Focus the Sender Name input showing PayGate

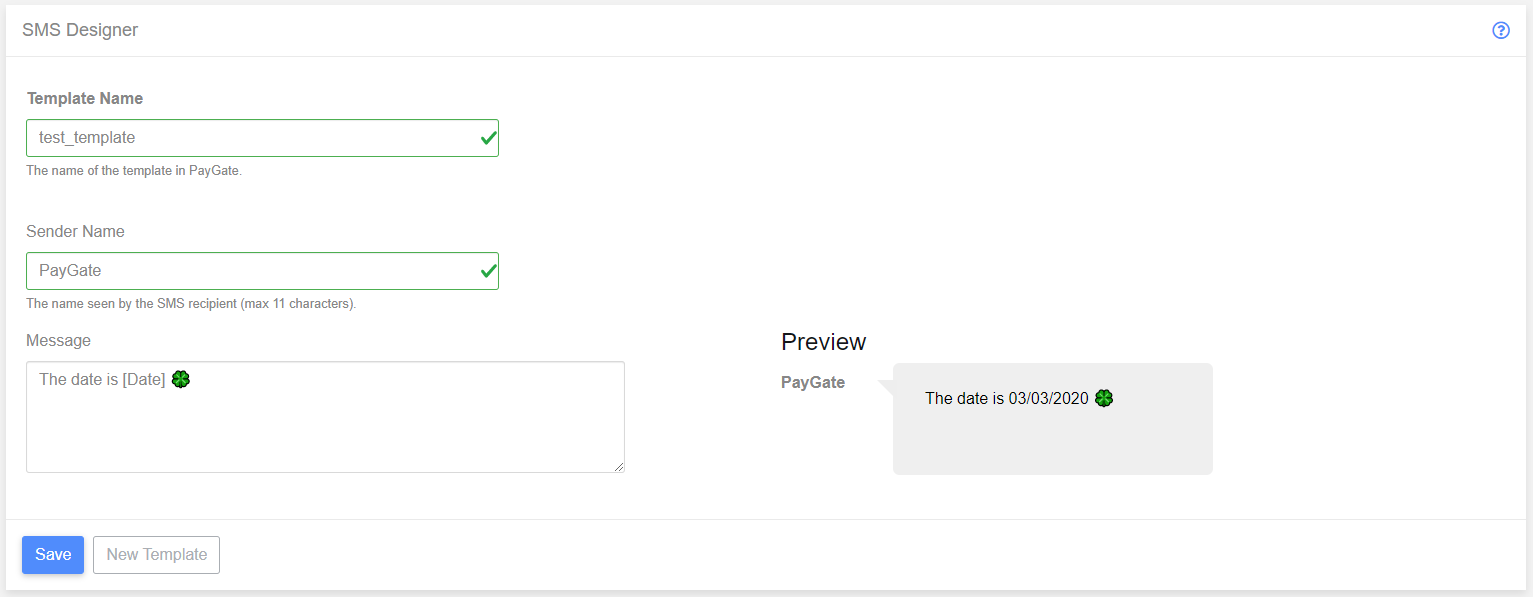coord(262,271)
